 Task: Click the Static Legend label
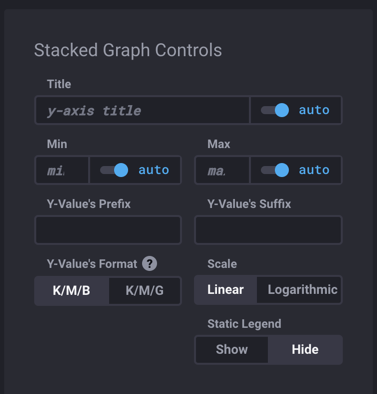click(244, 324)
